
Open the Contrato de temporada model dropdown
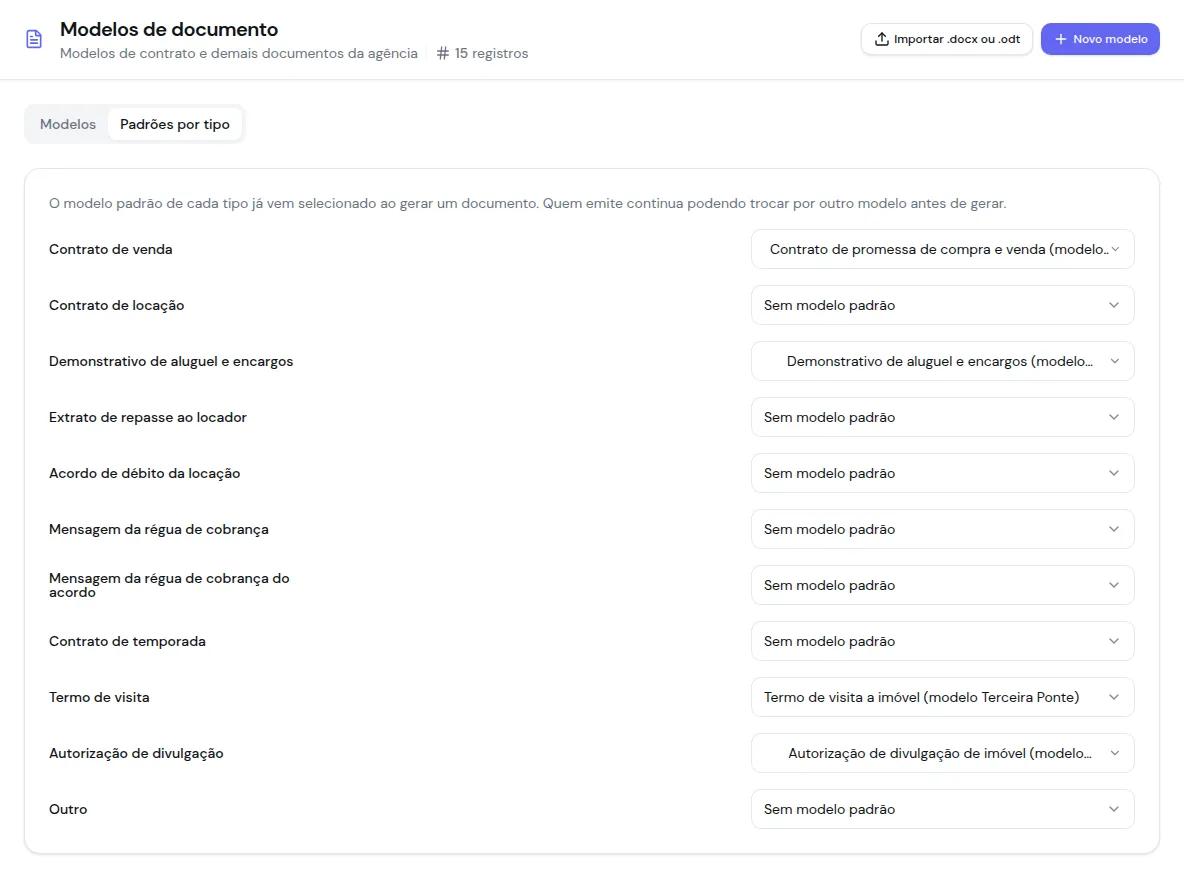click(x=942, y=641)
